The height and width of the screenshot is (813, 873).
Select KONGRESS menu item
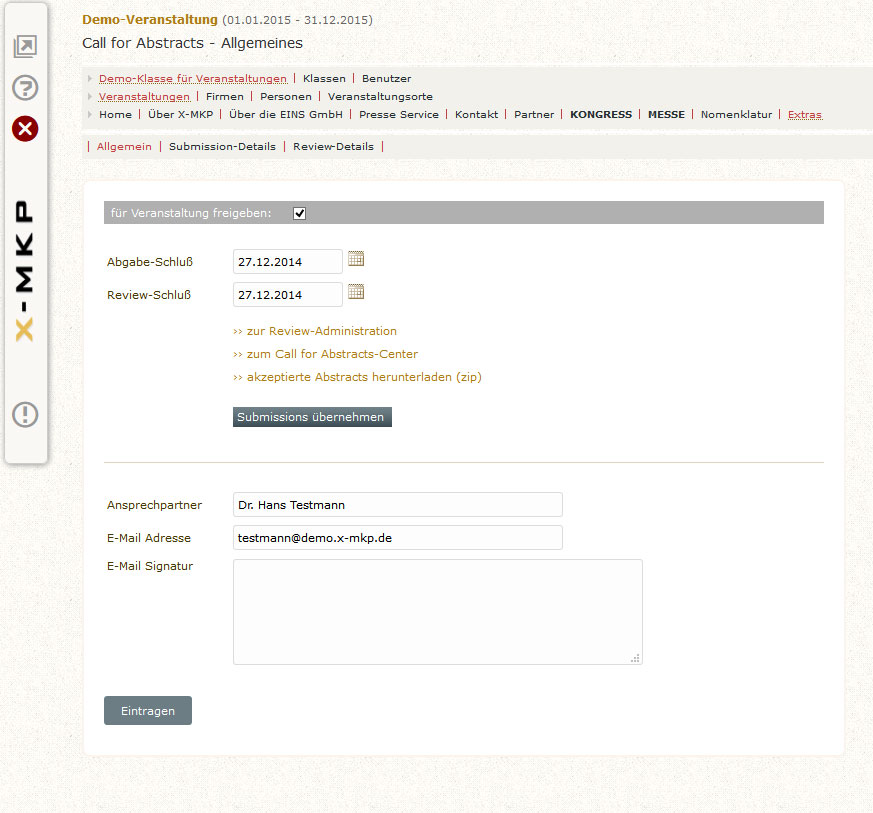pos(601,114)
